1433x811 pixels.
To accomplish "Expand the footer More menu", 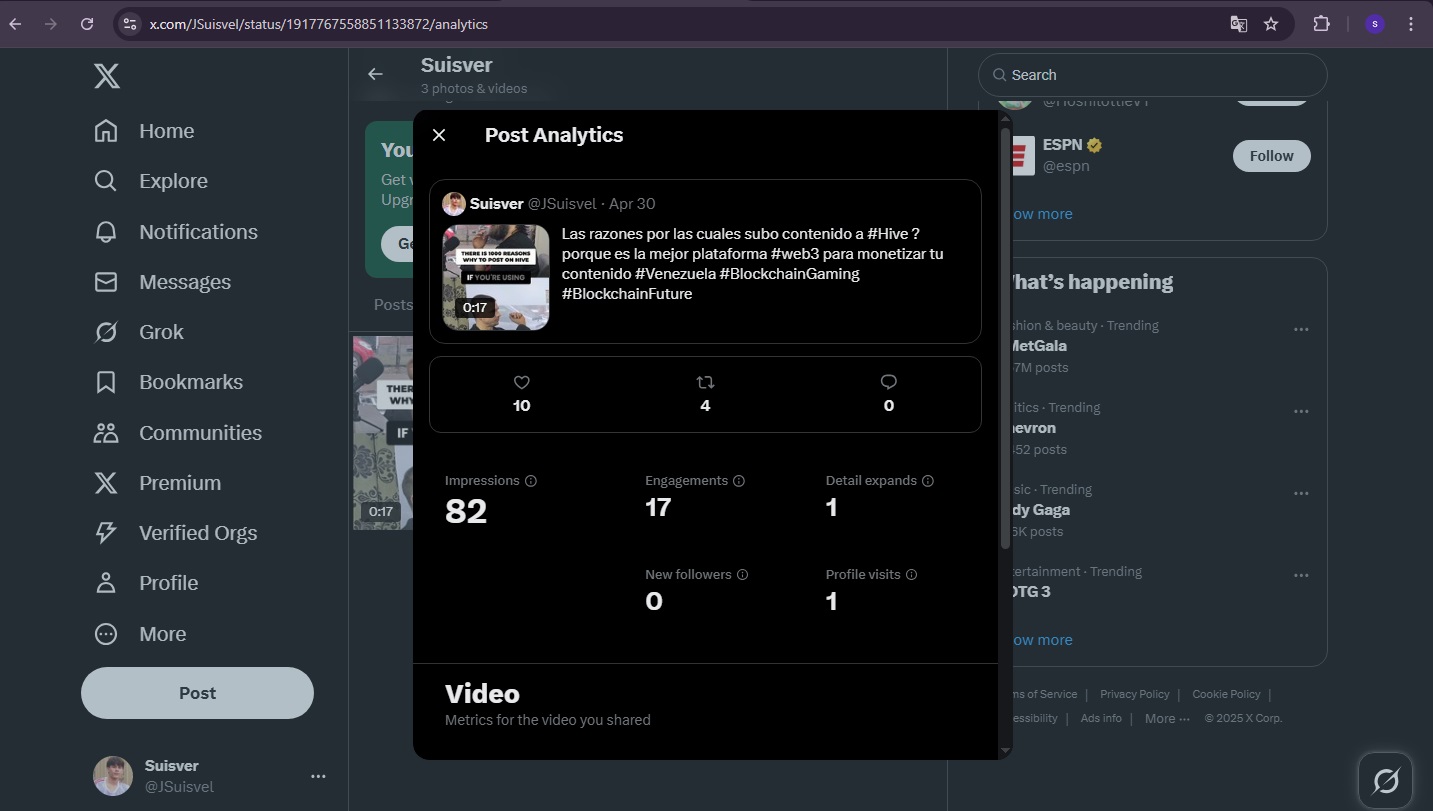I will click(1167, 718).
